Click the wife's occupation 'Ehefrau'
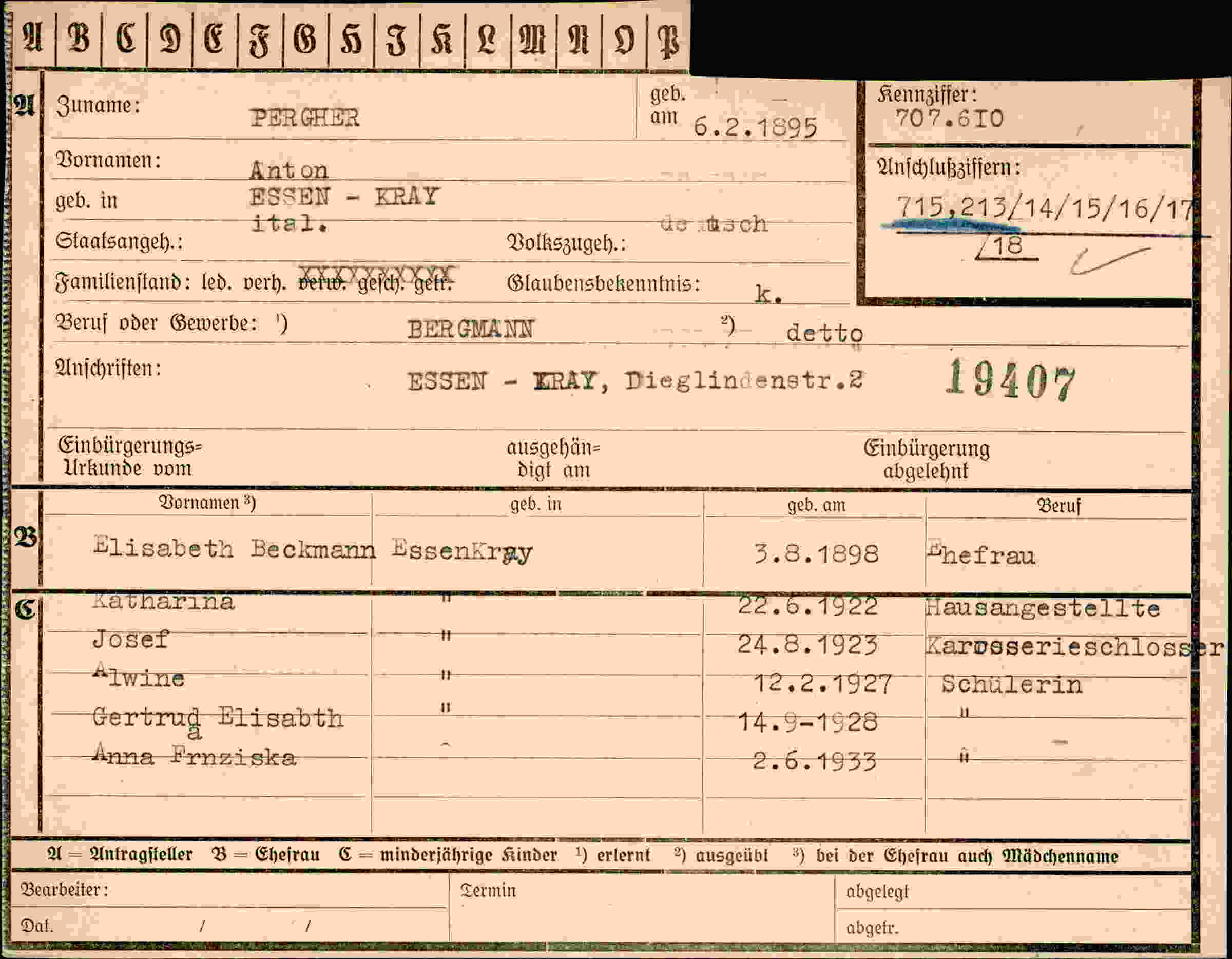1232x959 pixels. tap(981, 555)
